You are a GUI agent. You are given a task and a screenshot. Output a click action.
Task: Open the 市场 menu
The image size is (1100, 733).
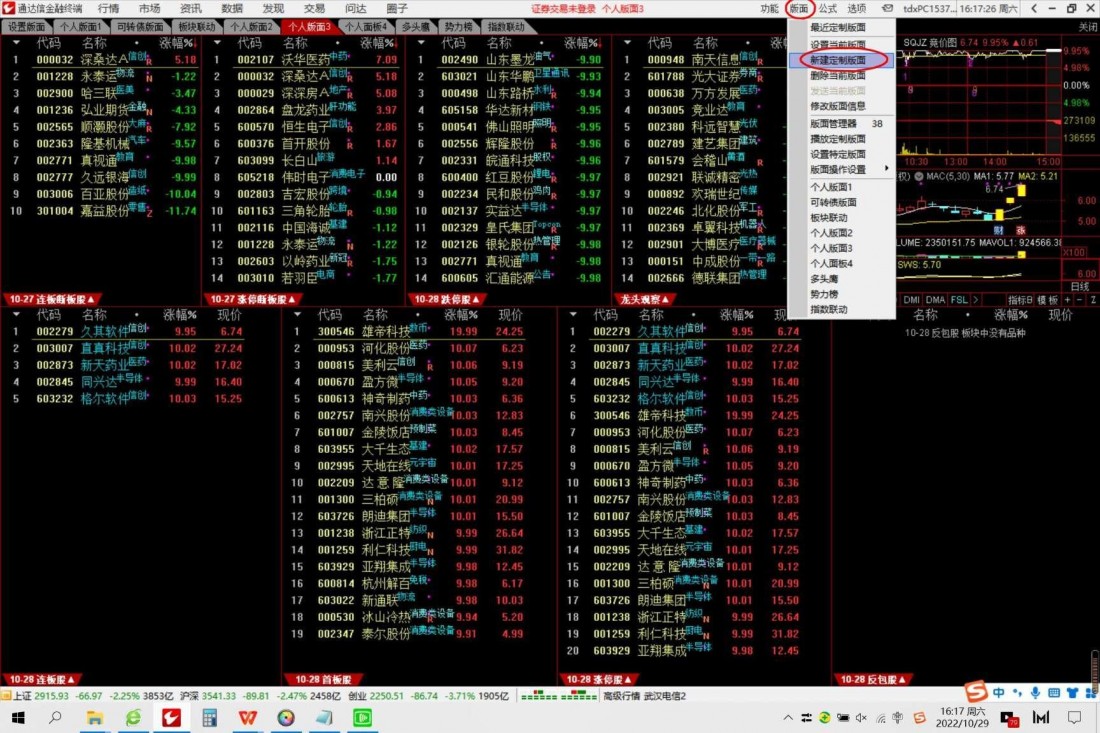[x=149, y=8]
